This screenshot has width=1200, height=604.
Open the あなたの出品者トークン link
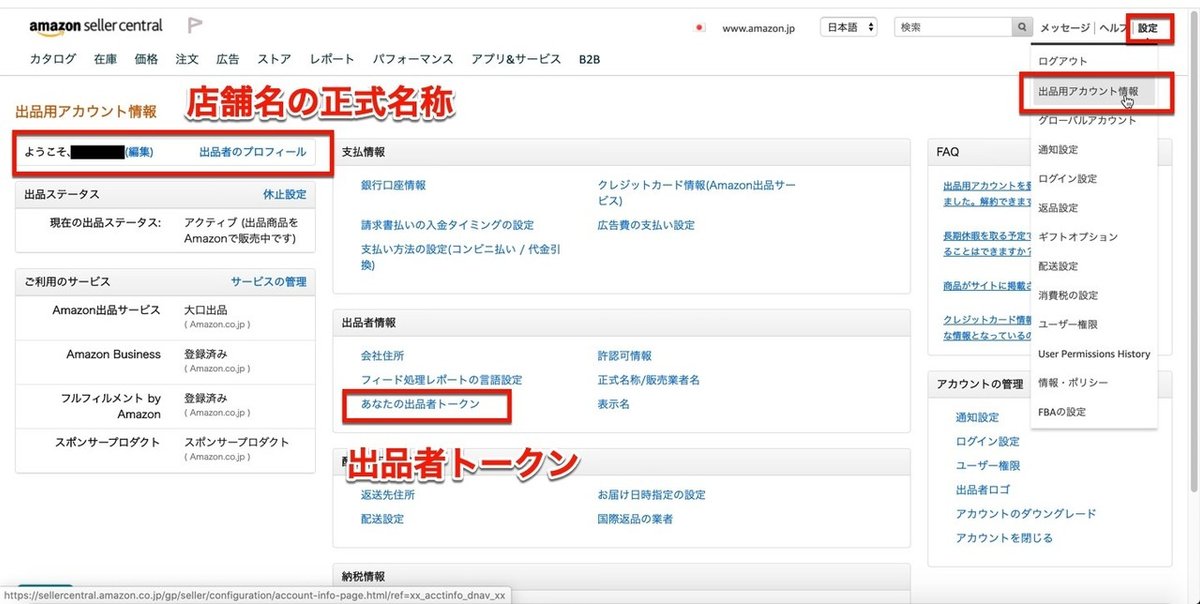tap(420, 404)
